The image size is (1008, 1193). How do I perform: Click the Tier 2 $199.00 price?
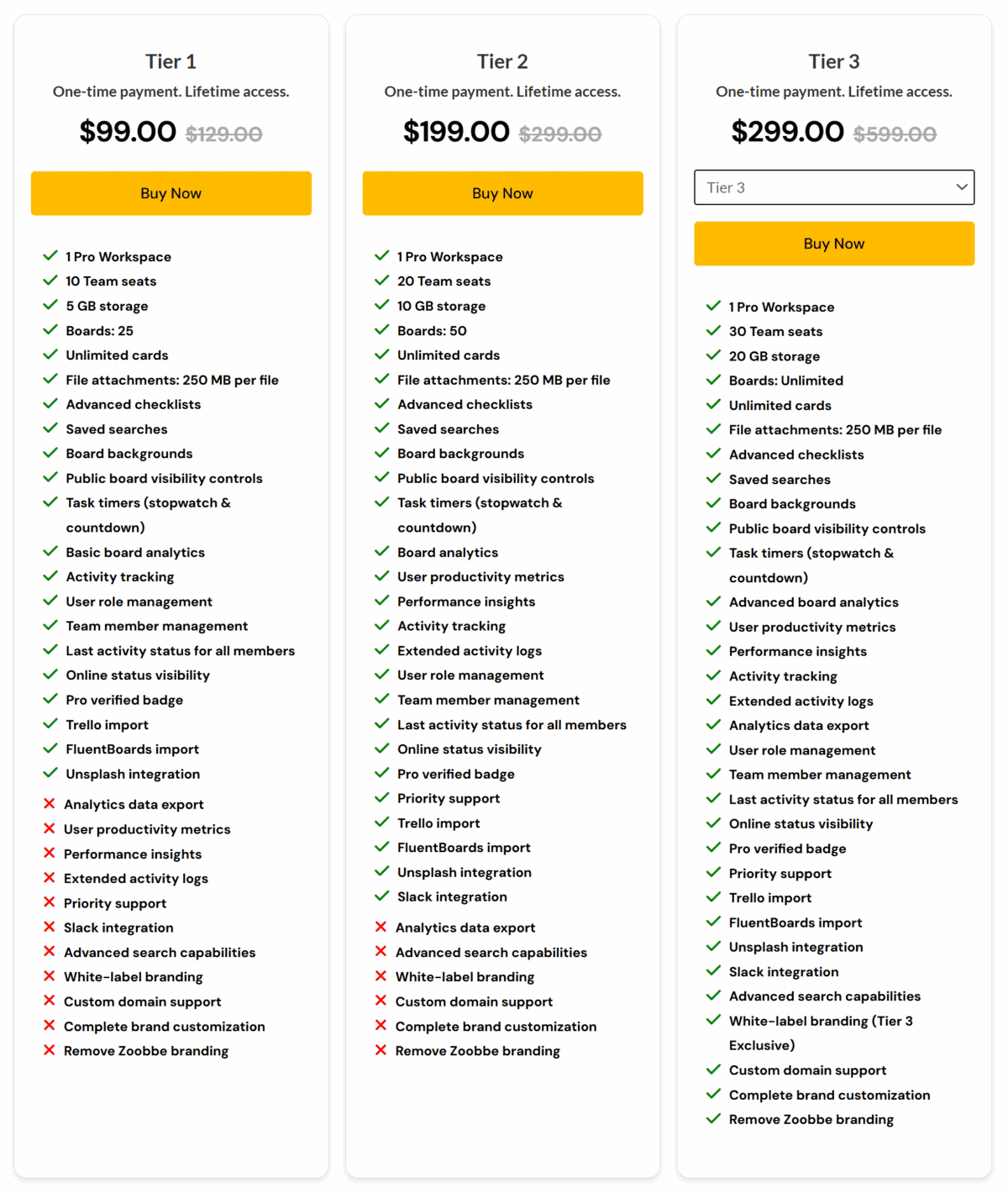tap(456, 132)
